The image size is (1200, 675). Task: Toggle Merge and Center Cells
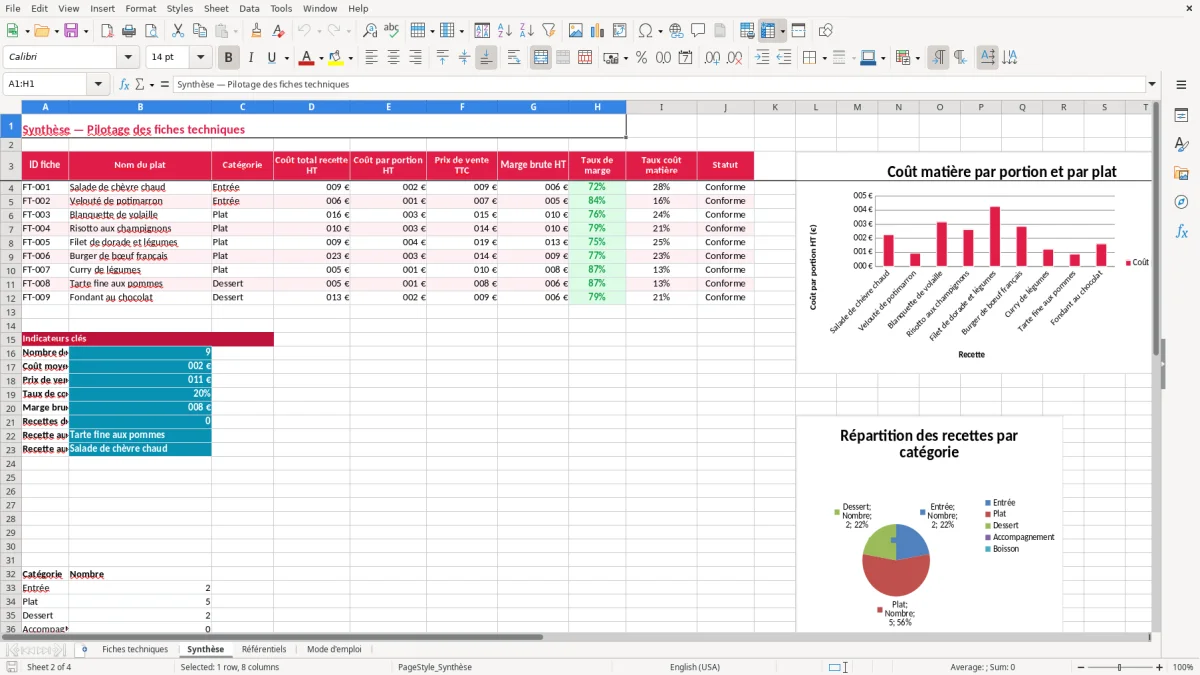pyautogui.click(x=541, y=58)
